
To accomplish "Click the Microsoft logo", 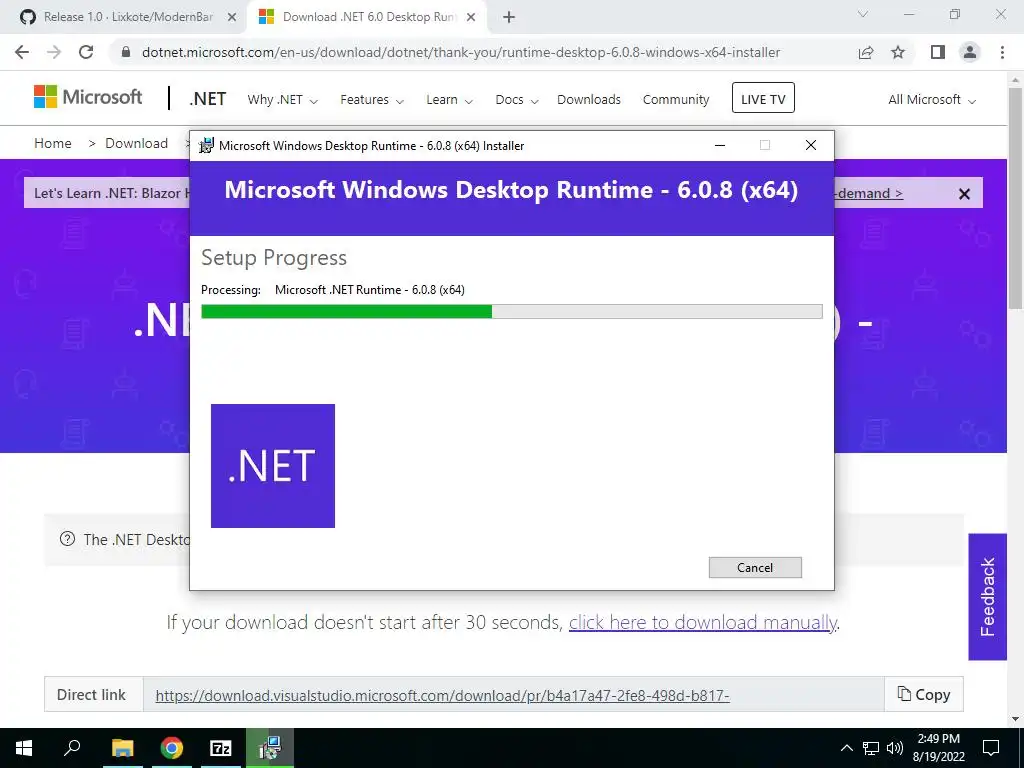I will point(88,97).
